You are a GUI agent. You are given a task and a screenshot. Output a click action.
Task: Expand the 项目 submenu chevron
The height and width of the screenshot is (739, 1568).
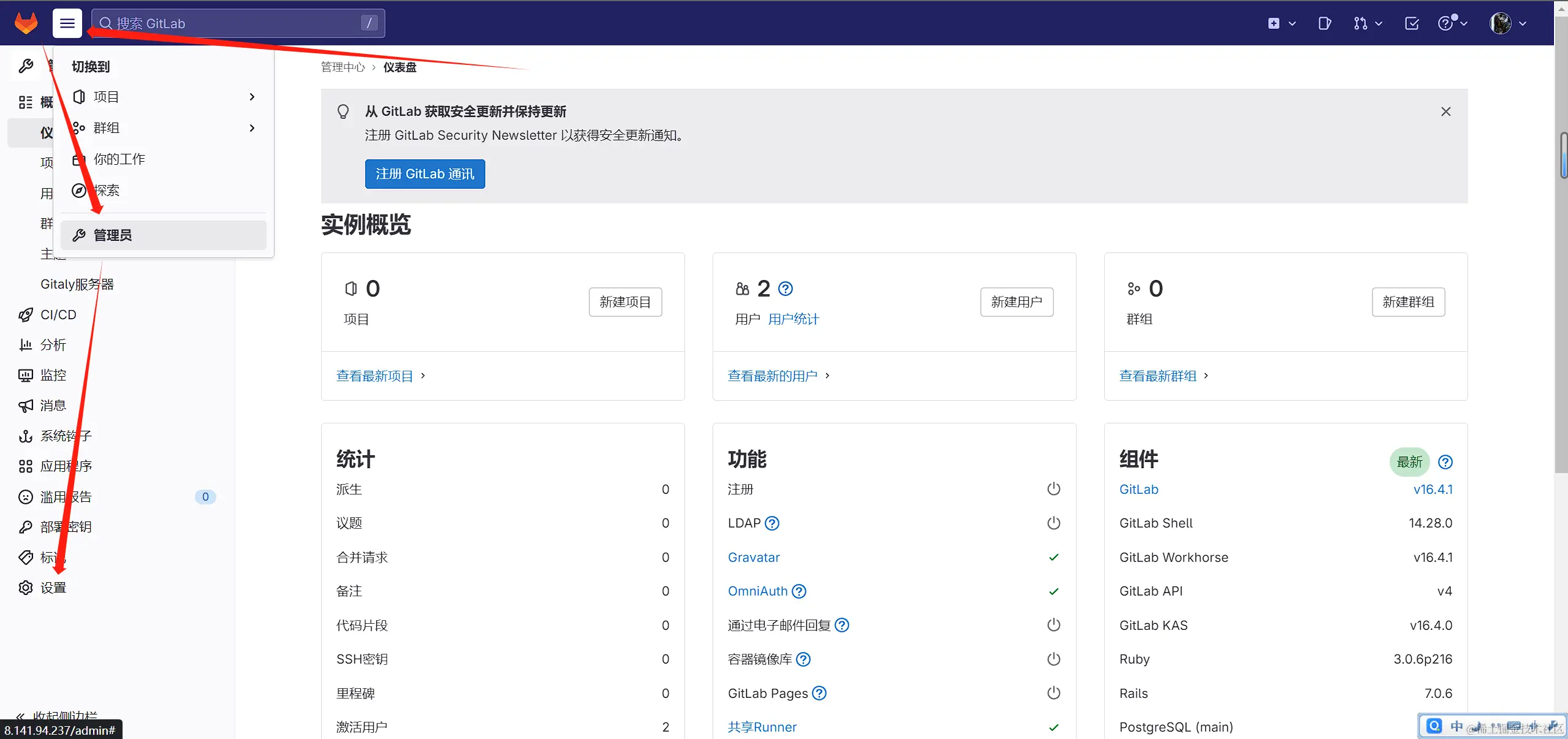click(252, 97)
